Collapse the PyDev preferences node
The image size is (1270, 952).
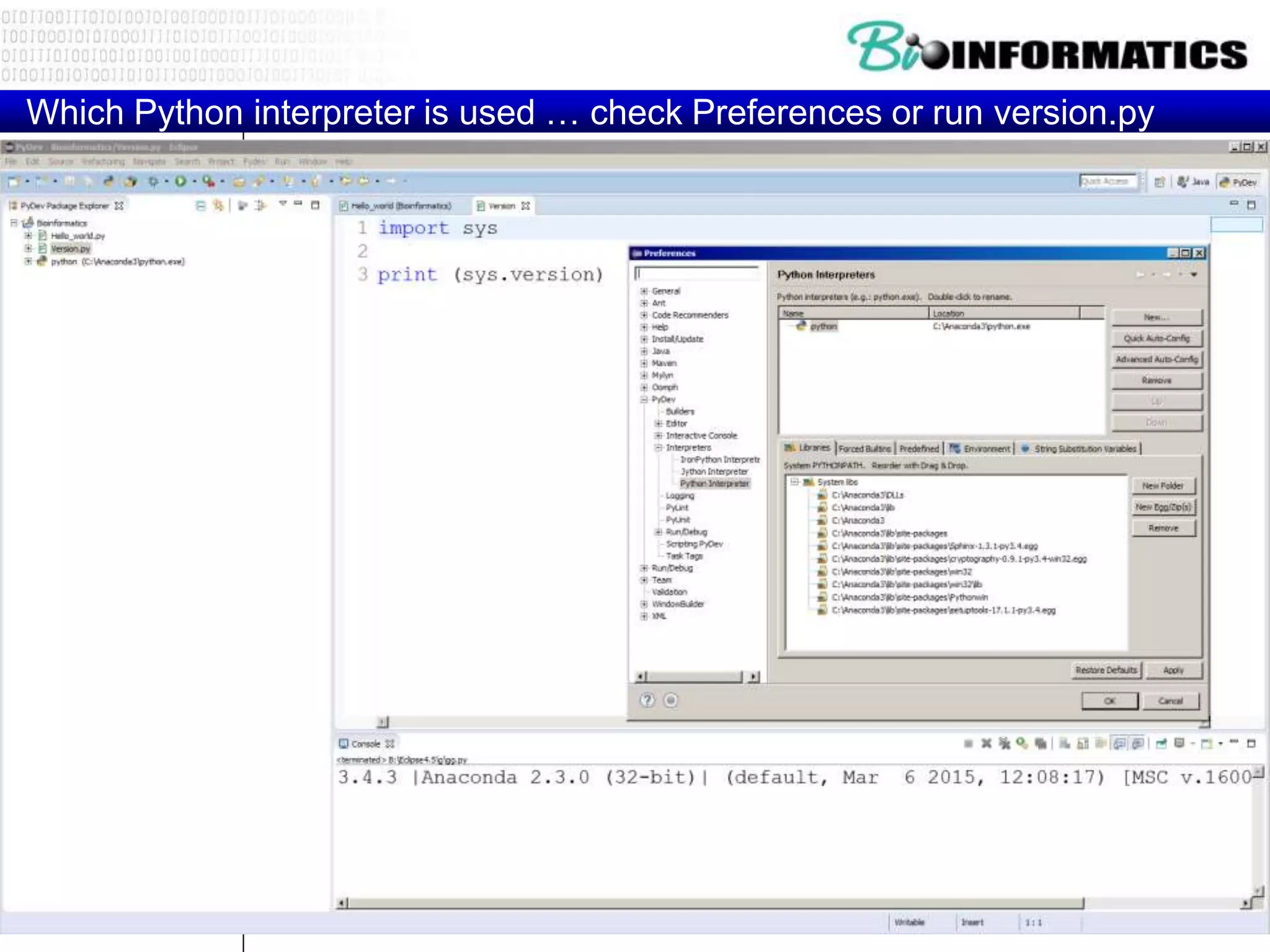(x=644, y=399)
